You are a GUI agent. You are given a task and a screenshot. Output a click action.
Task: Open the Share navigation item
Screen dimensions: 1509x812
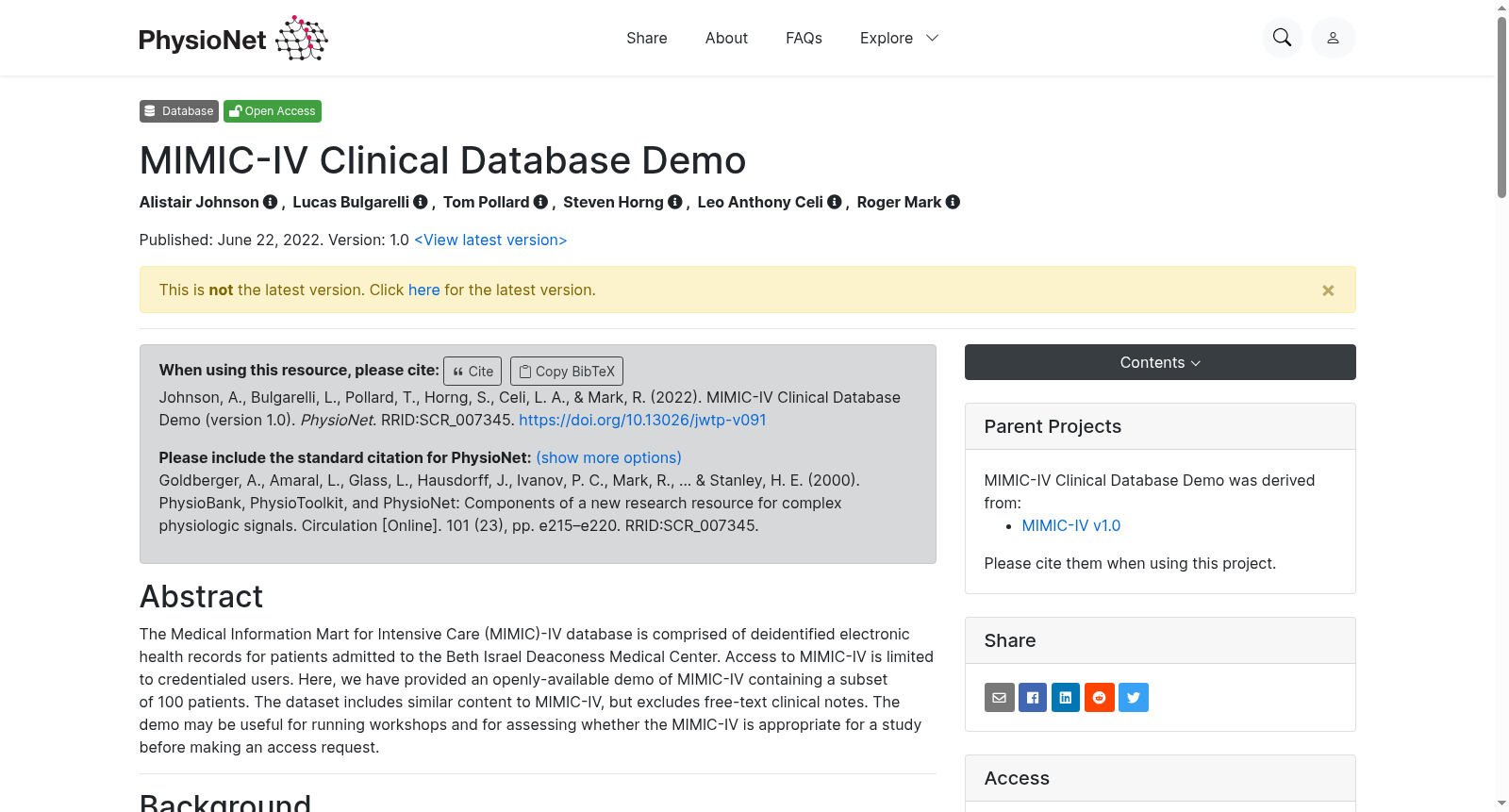(647, 38)
